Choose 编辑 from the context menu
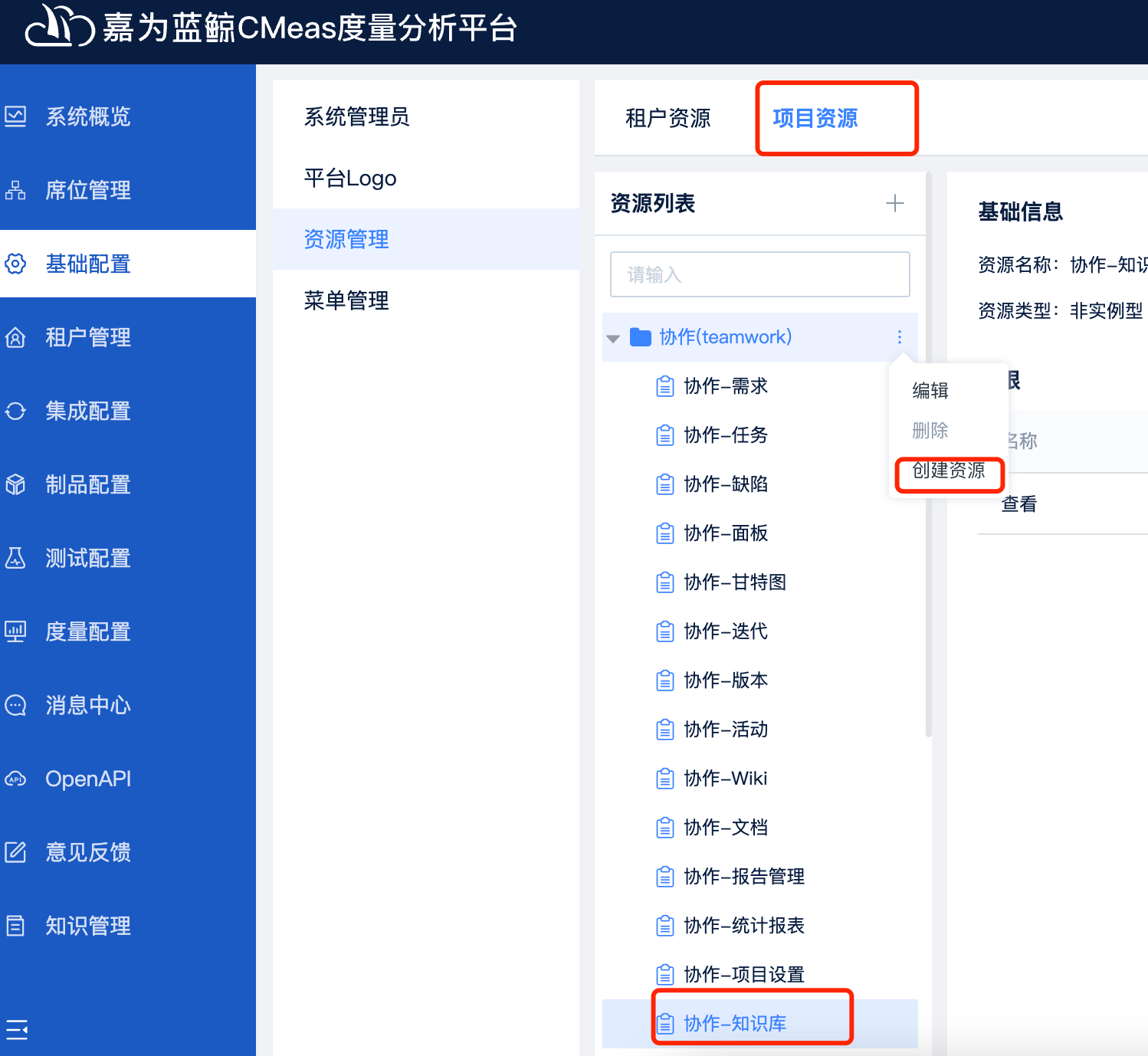This screenshot has height=1056, width=1148. point(930,391)
